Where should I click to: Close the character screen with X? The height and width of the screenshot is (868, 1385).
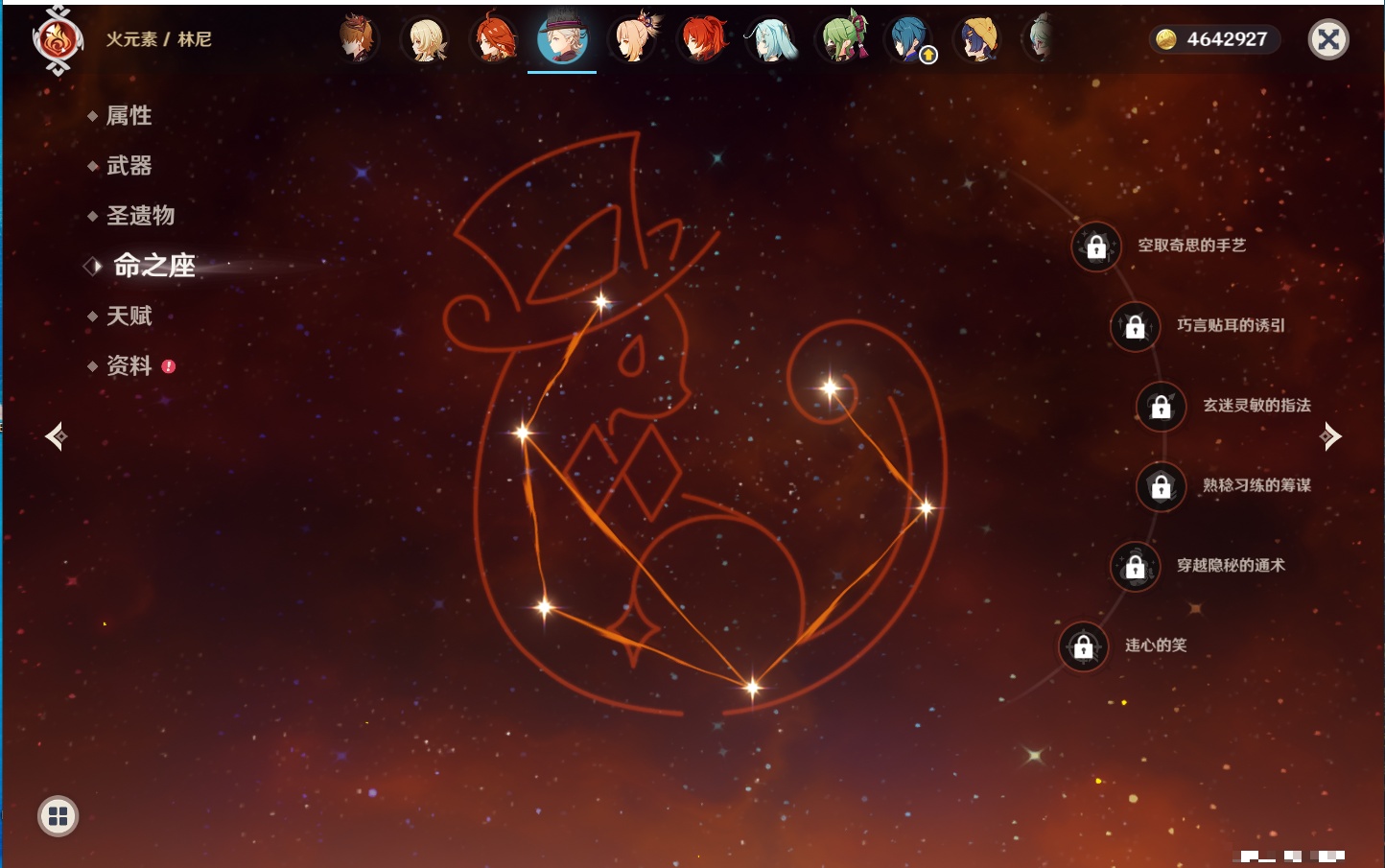(1328, 39)
